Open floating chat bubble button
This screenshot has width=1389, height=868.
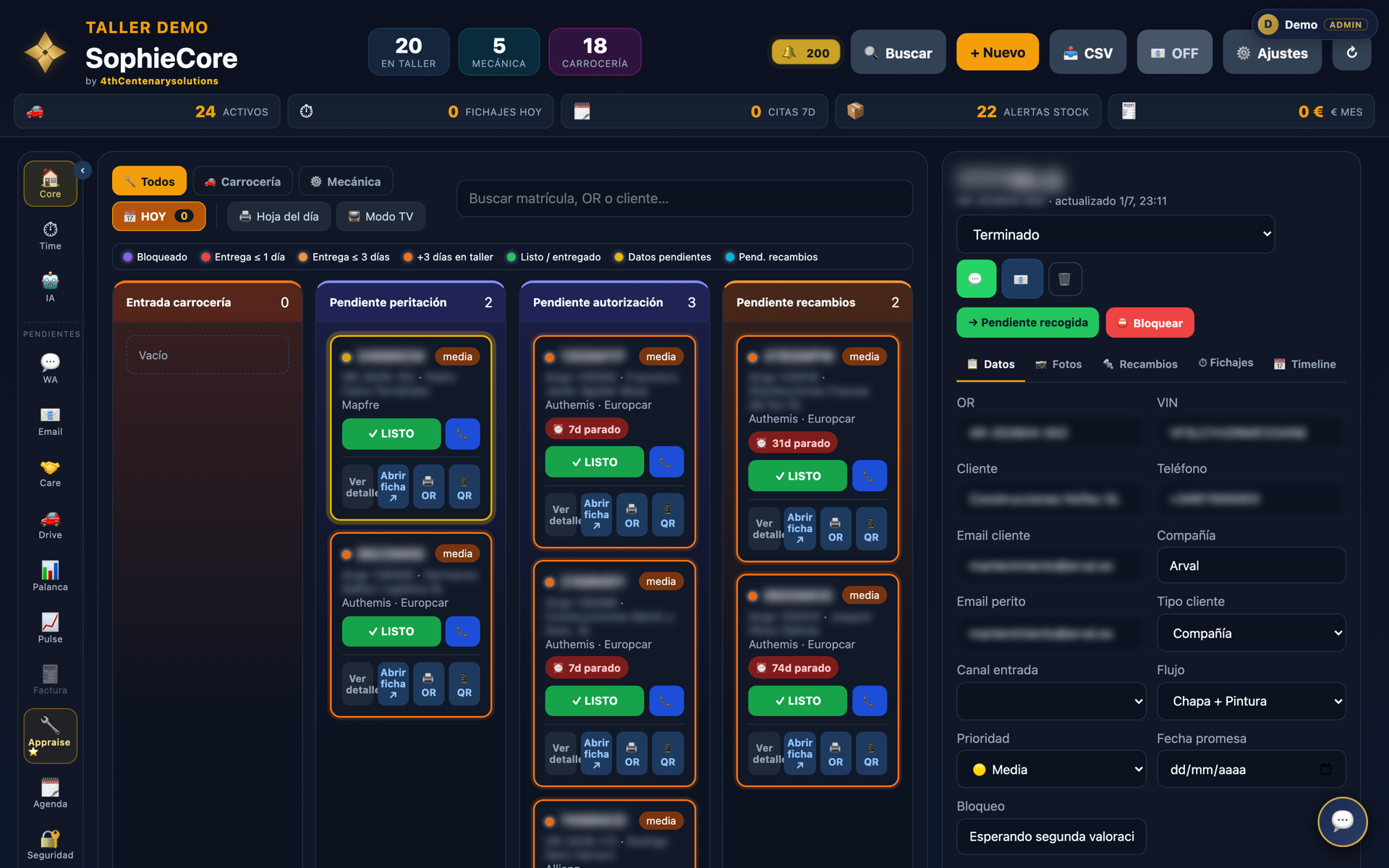1342,820
